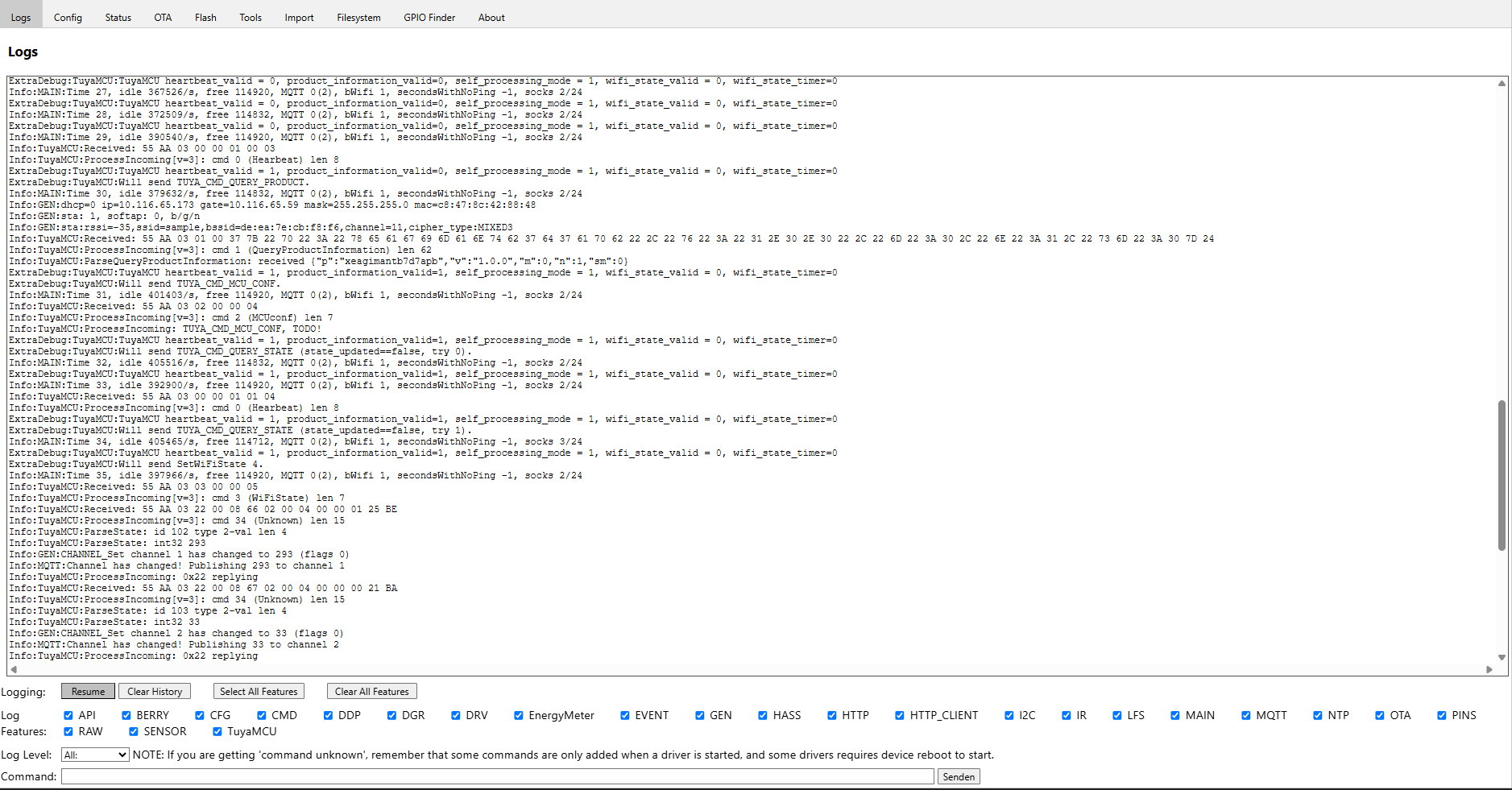Click log line 'Received: 55 AA 03 03 00 00 05'
This screenshot has width=1512, height=790.
point(134,486)
